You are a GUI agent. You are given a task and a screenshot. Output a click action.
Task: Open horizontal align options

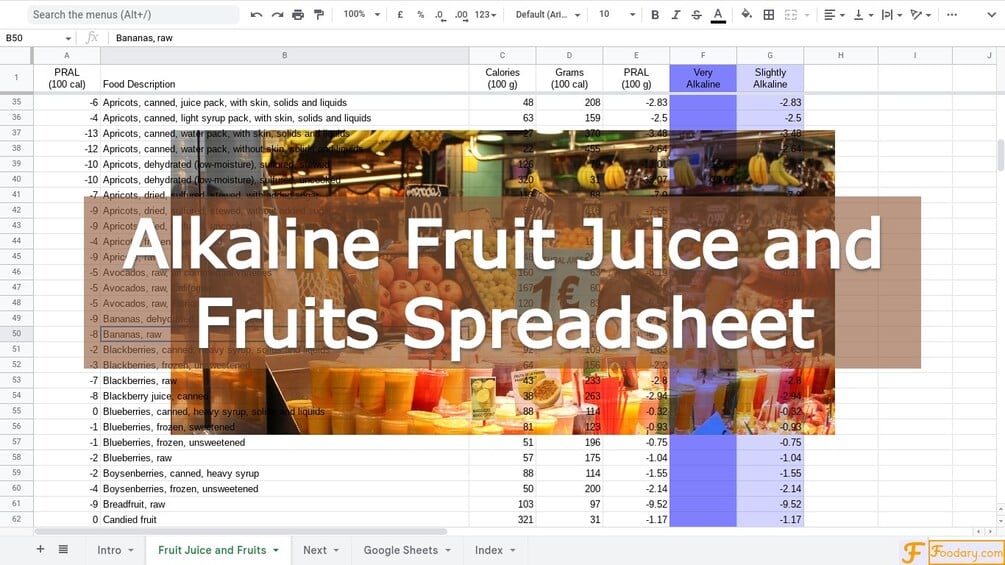(834, 14)
